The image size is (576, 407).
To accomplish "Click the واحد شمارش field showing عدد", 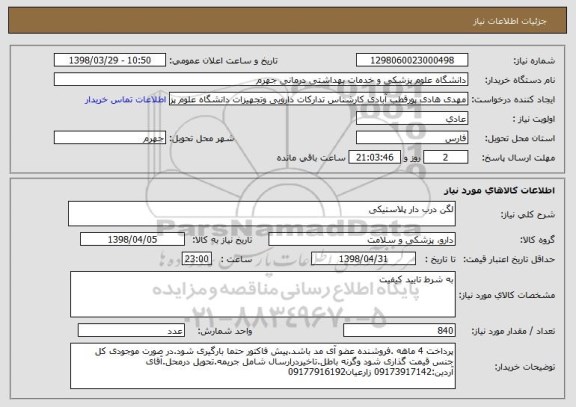I will (131, 330).
